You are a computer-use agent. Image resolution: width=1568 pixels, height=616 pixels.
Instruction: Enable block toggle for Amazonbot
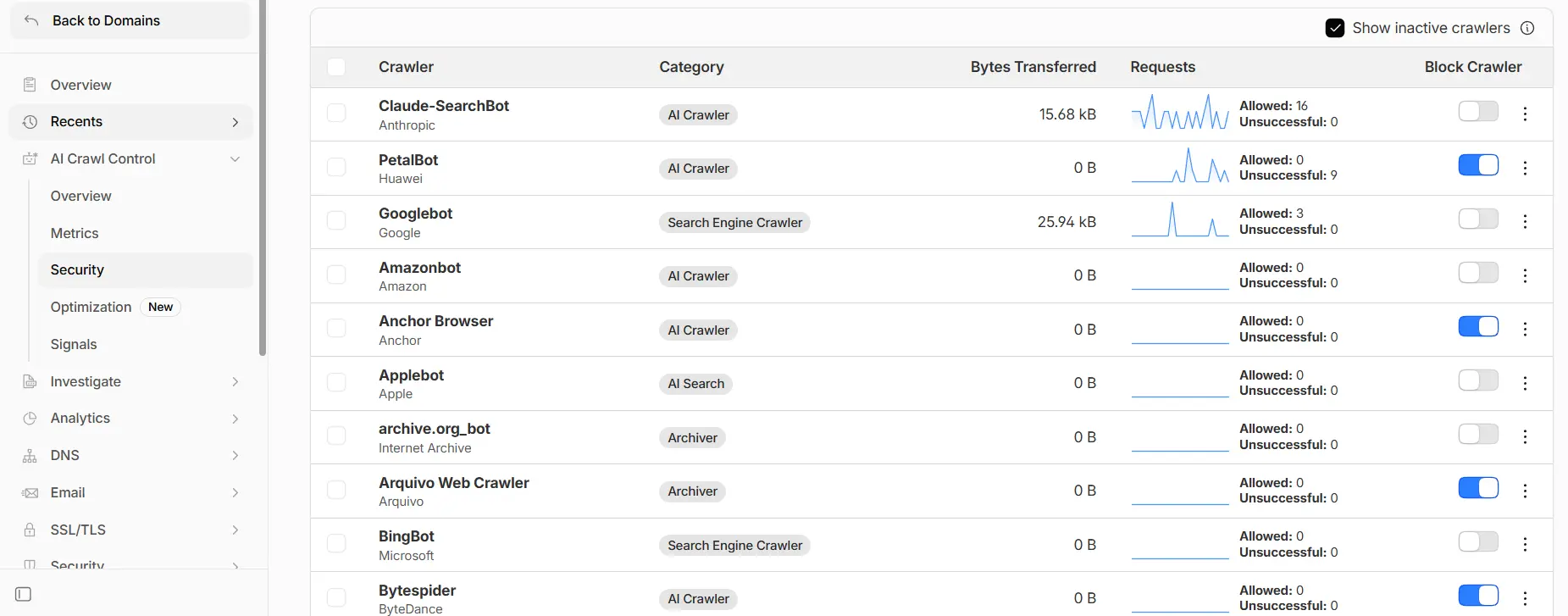1478,272
